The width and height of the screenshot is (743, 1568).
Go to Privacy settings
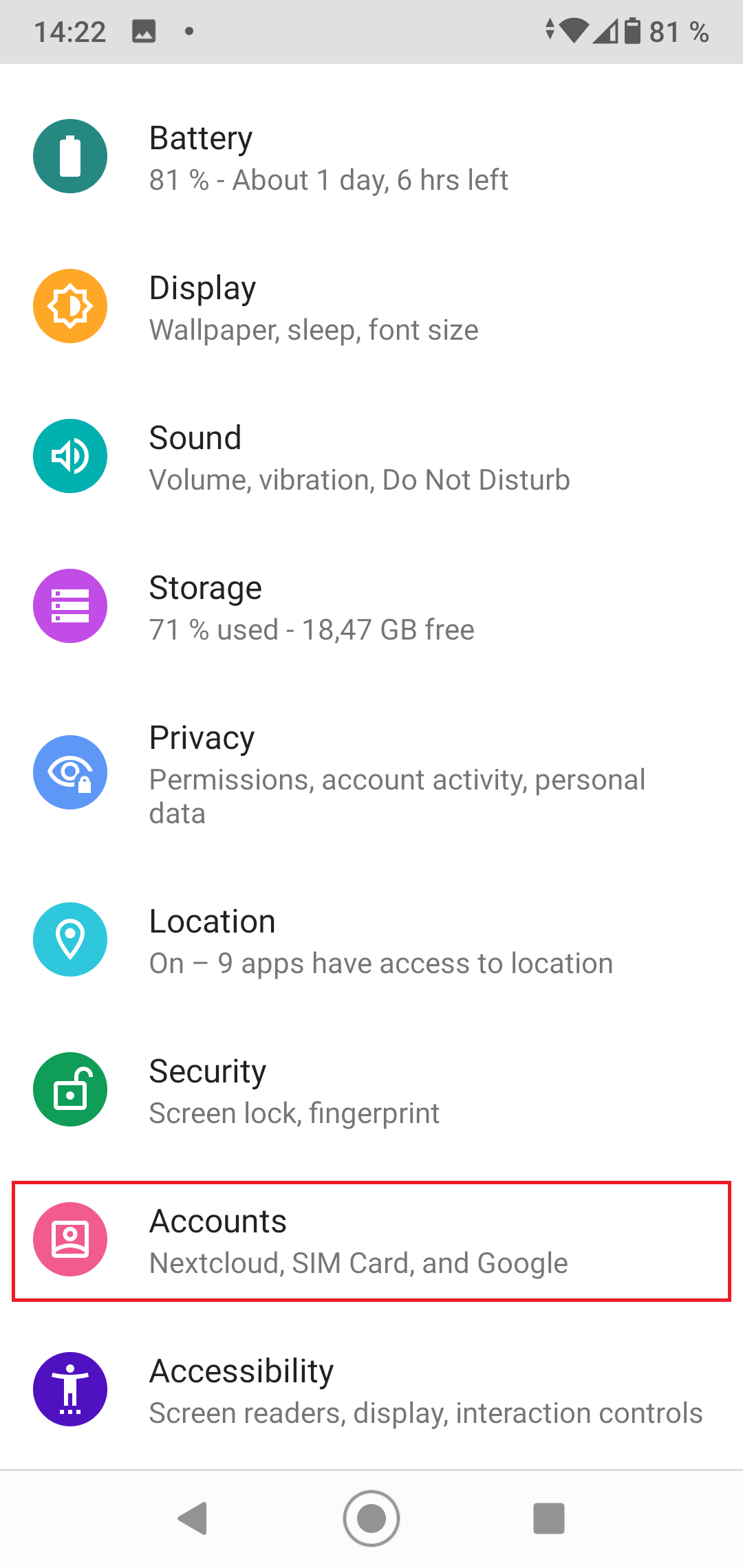[x=397, y=774]
